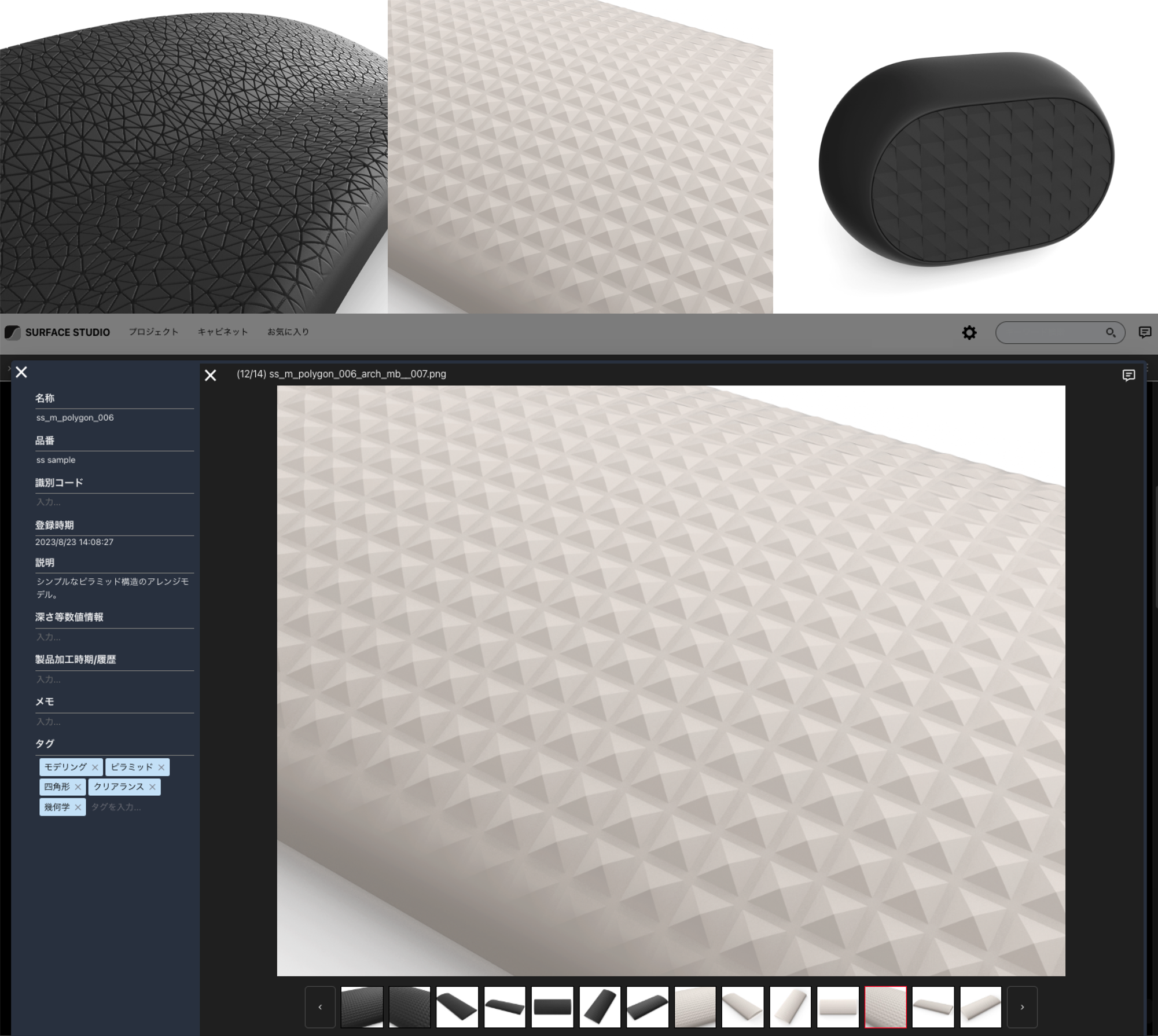Go to previous thumbnails with left arrow

point(320,1007)
